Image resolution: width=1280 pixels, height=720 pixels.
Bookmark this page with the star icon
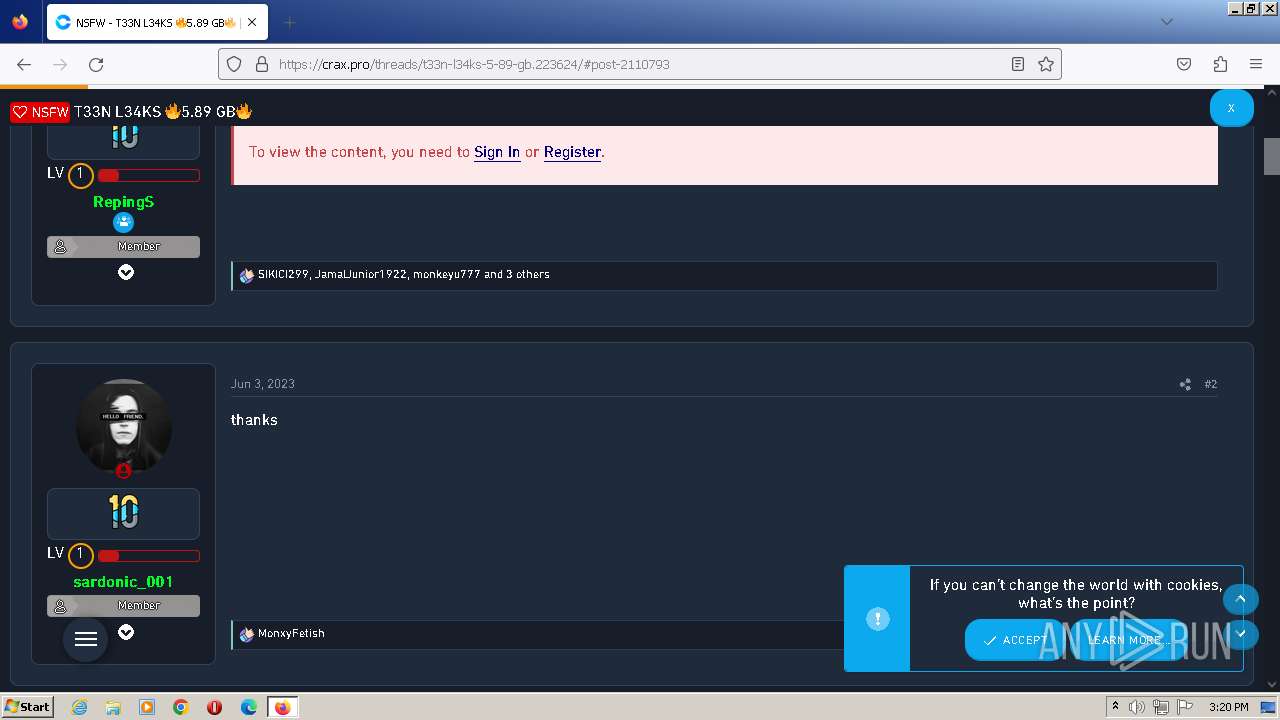click(1046, 64)
